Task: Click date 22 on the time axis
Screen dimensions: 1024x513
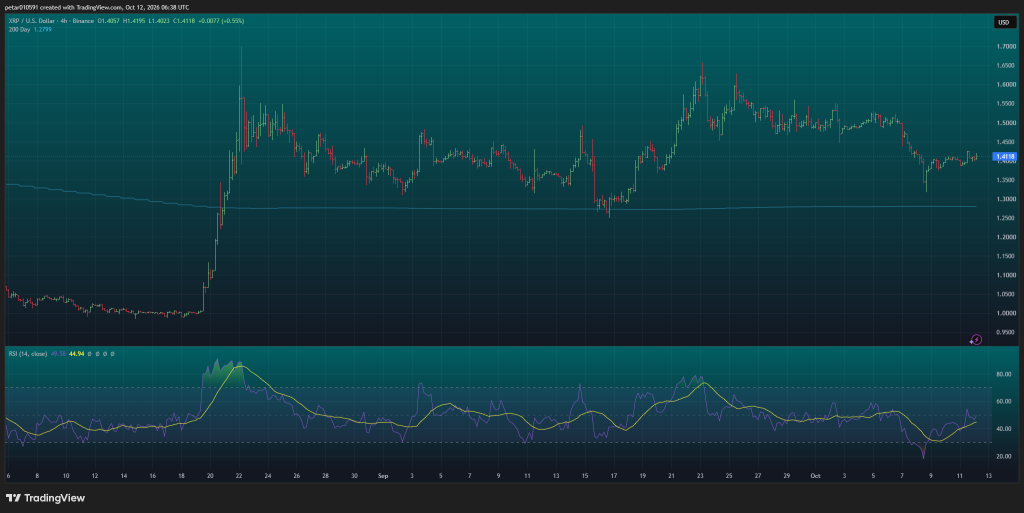Action: pyautogui.click(x=239, y=476)
